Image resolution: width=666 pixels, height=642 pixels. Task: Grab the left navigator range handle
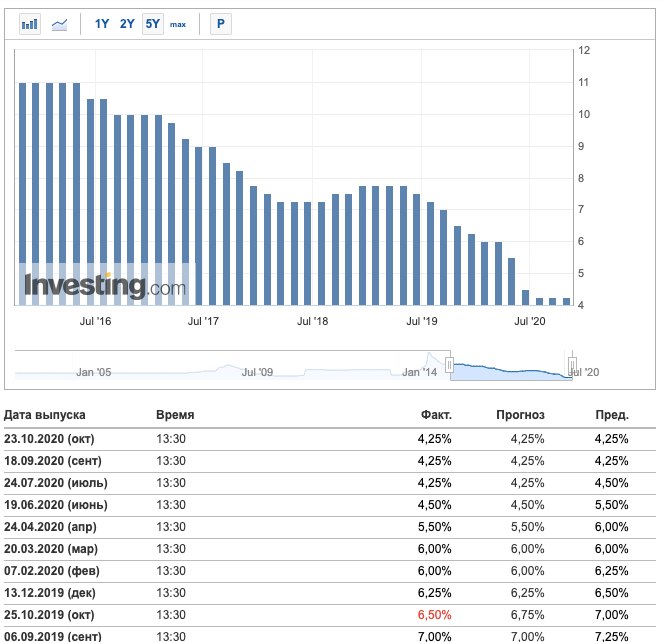tap(449, 364)
